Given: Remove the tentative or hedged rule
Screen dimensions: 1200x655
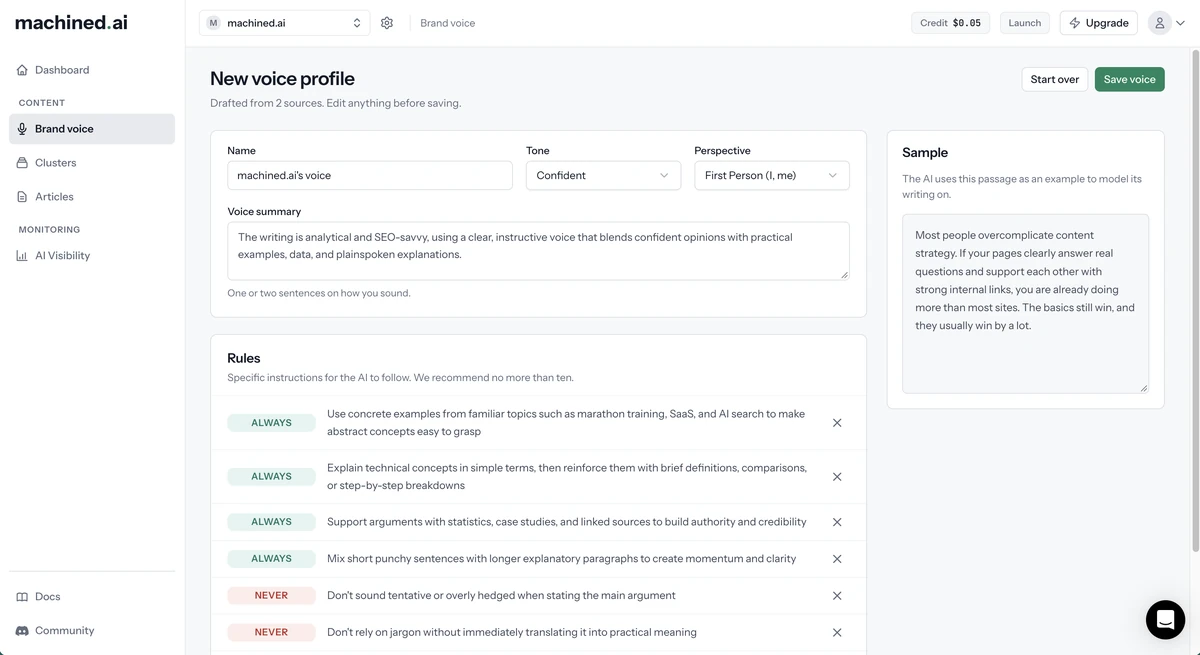Looking at the screenshot, I should pos(837,596).
